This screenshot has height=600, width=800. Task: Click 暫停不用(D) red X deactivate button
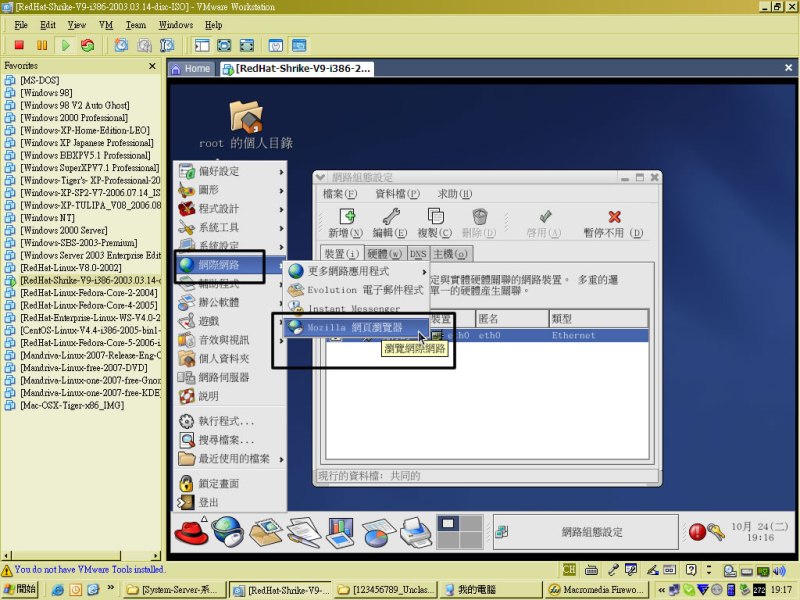(x=613, y=223)
